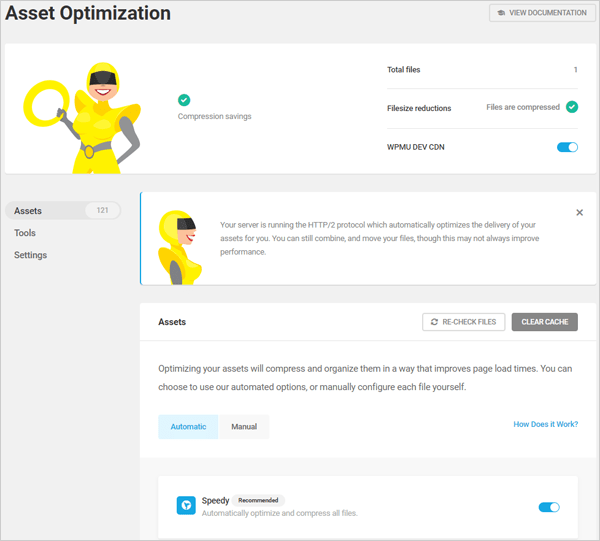Switch to the Manual tab
The width and height of the screenshot is (600, 541).
(244, 427)
